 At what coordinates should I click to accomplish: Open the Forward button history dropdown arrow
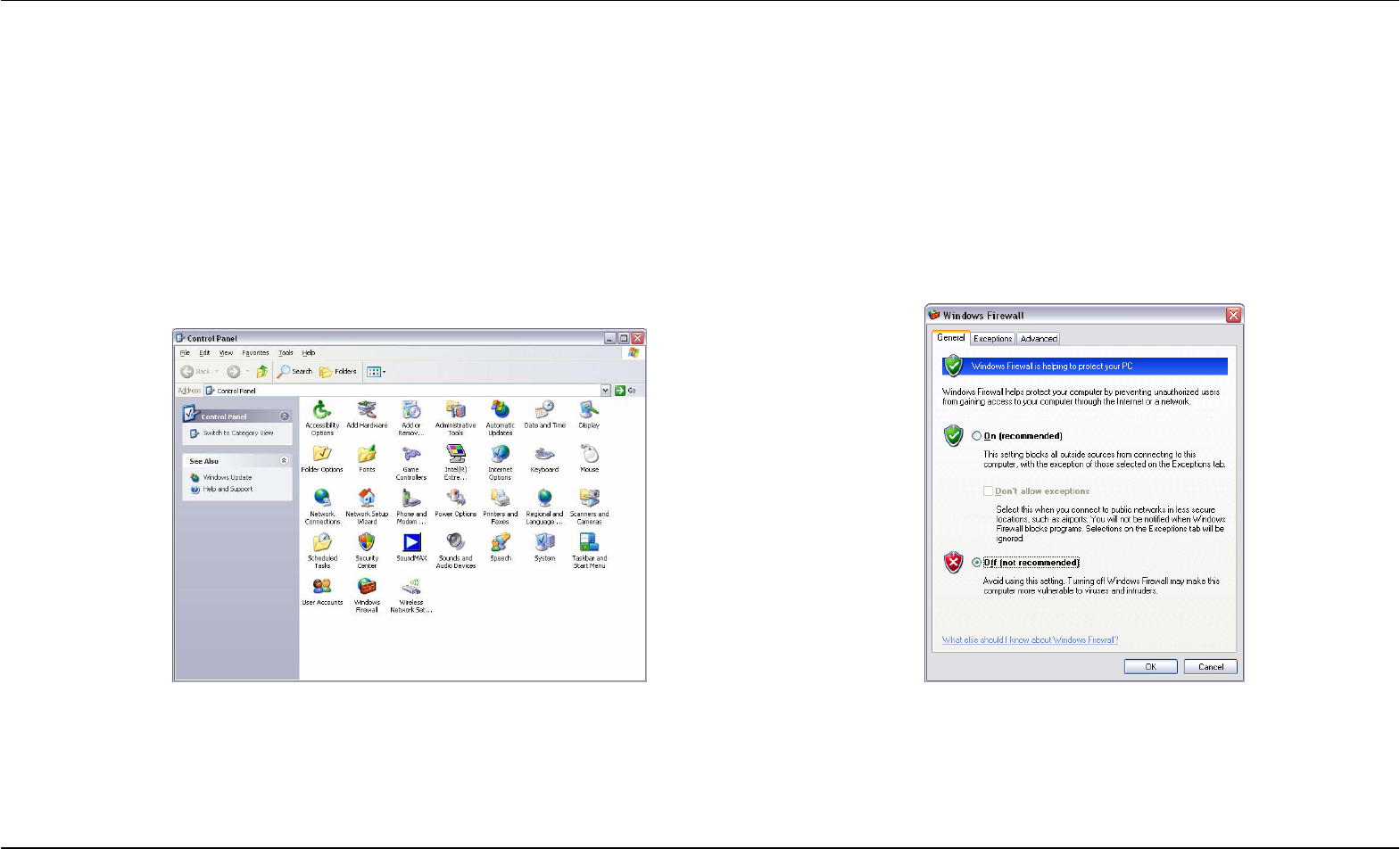click(247, 372)
